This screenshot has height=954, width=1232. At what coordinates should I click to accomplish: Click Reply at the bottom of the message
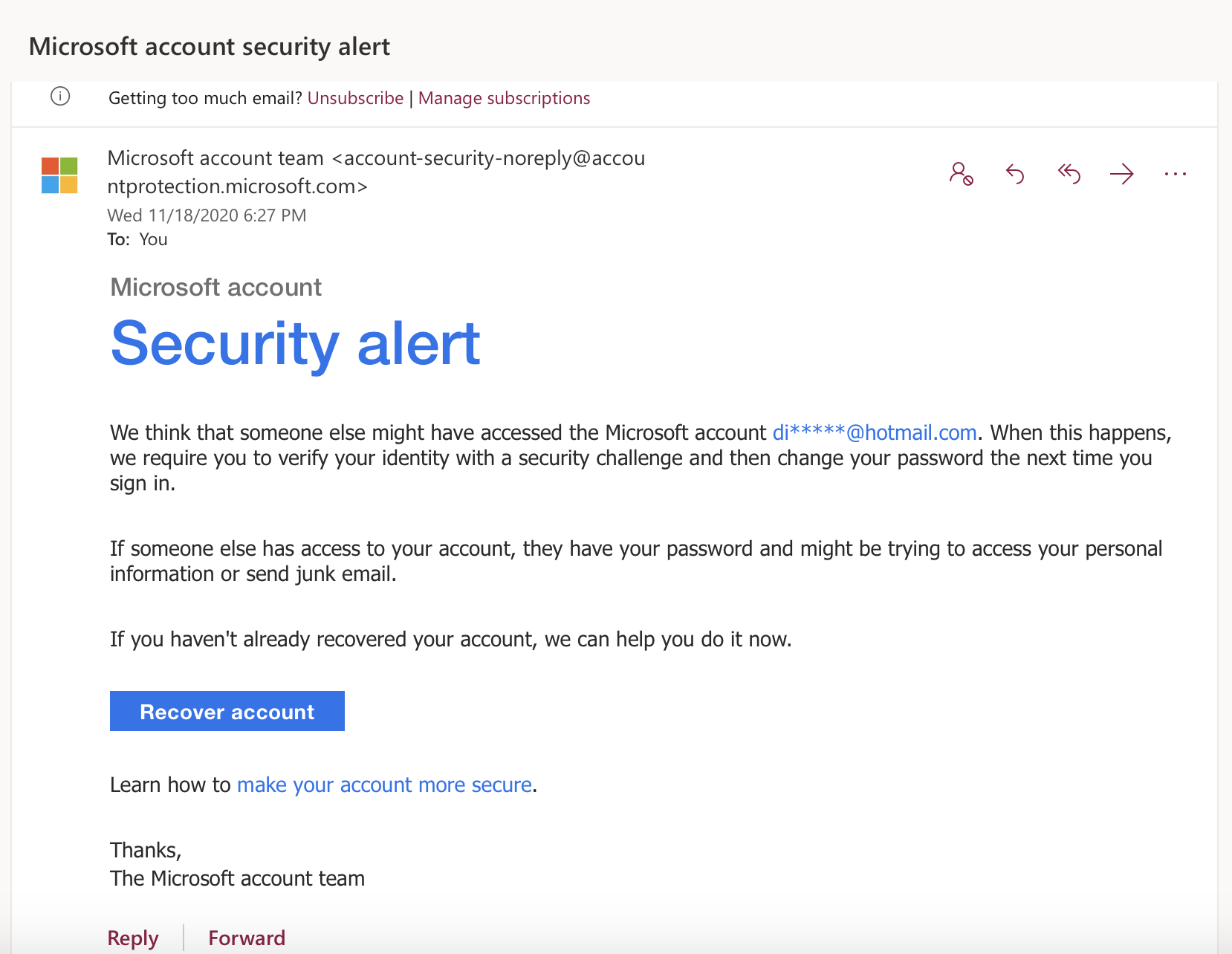pyautogui.click(x=133, y=938)
